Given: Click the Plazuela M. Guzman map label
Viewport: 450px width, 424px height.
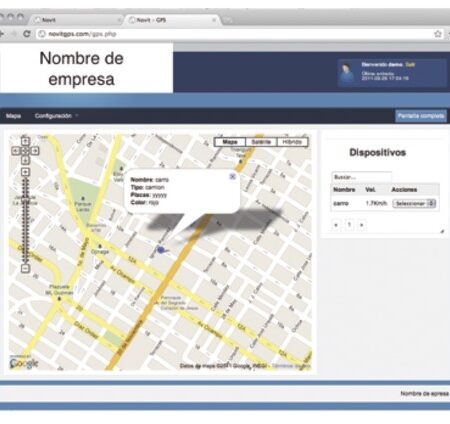Looking at the screenshot, I should point(59,290).
